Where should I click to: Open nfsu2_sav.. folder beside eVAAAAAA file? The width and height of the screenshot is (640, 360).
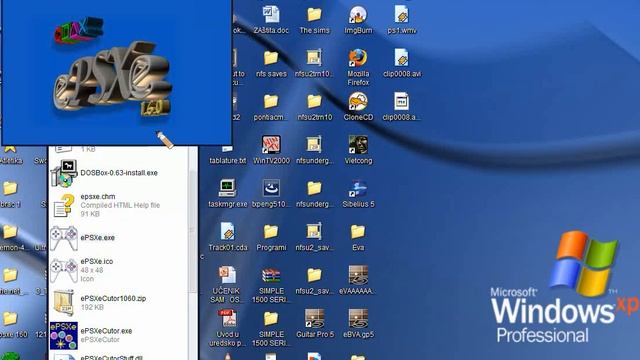click(x=314, y=275)
